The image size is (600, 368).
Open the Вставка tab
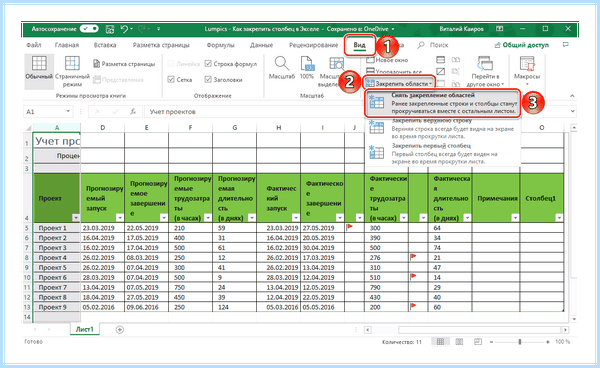tap(105, 45)
